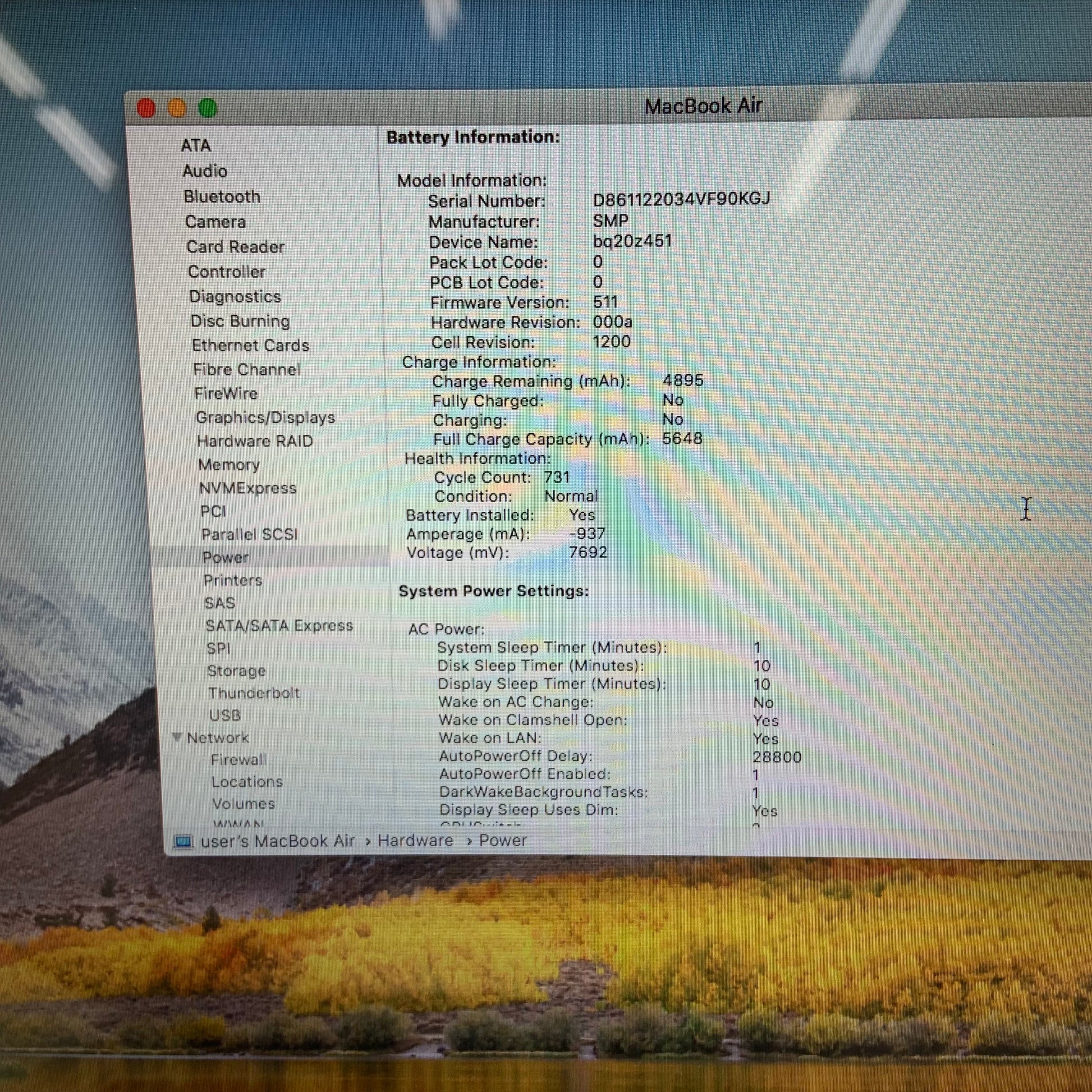
Task: Open Volumes under Network
Action: (244, 804)
